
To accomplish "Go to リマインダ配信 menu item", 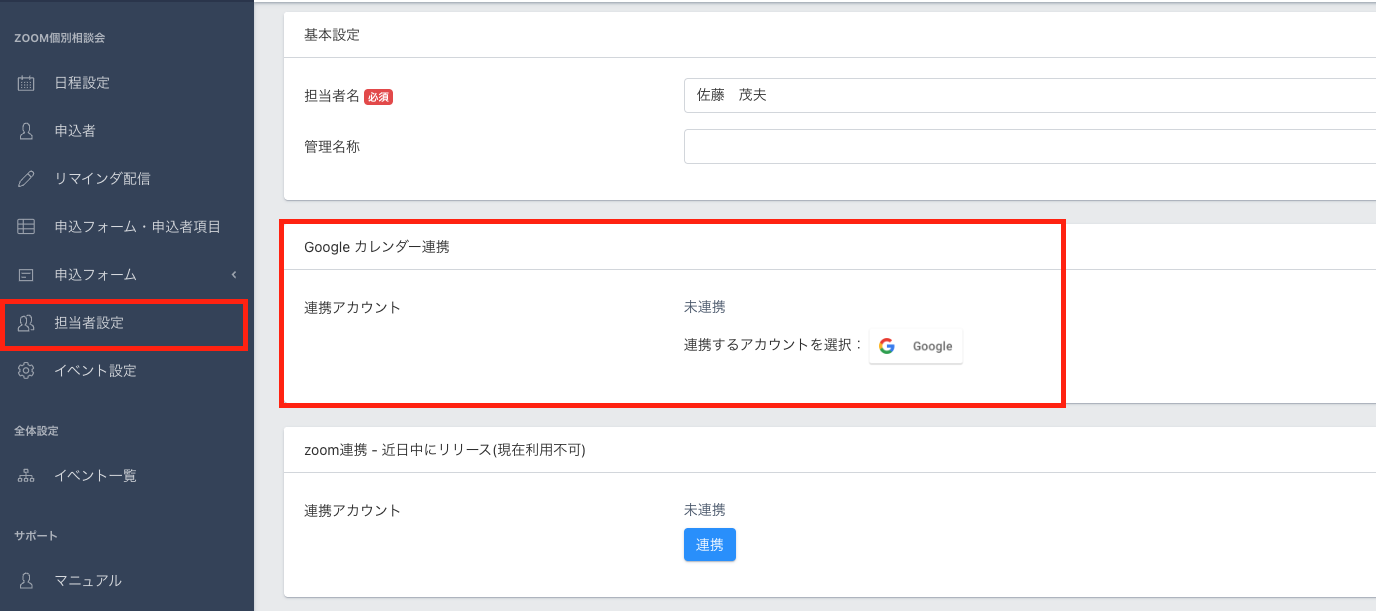I will coord(102,179).
